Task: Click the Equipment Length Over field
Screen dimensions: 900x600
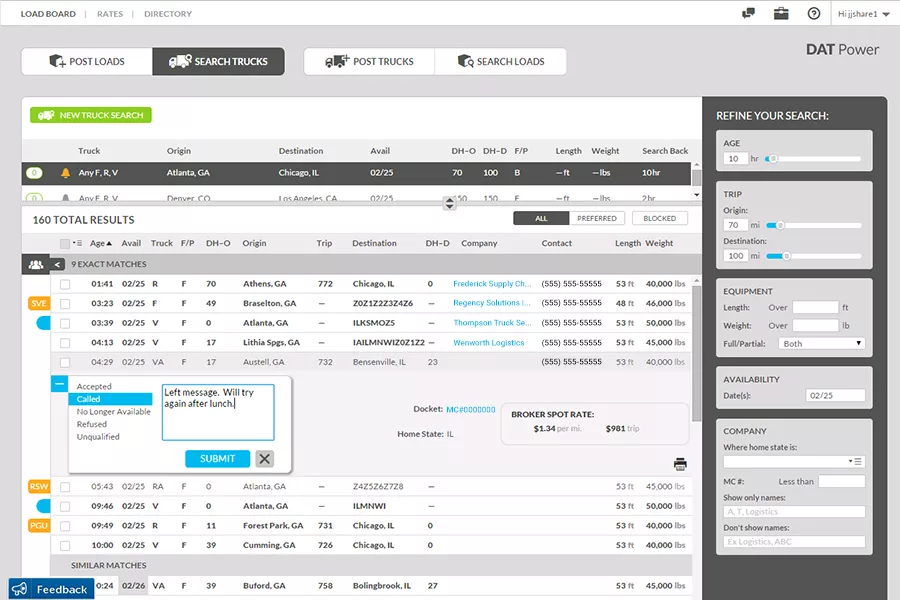Action: 816,307
